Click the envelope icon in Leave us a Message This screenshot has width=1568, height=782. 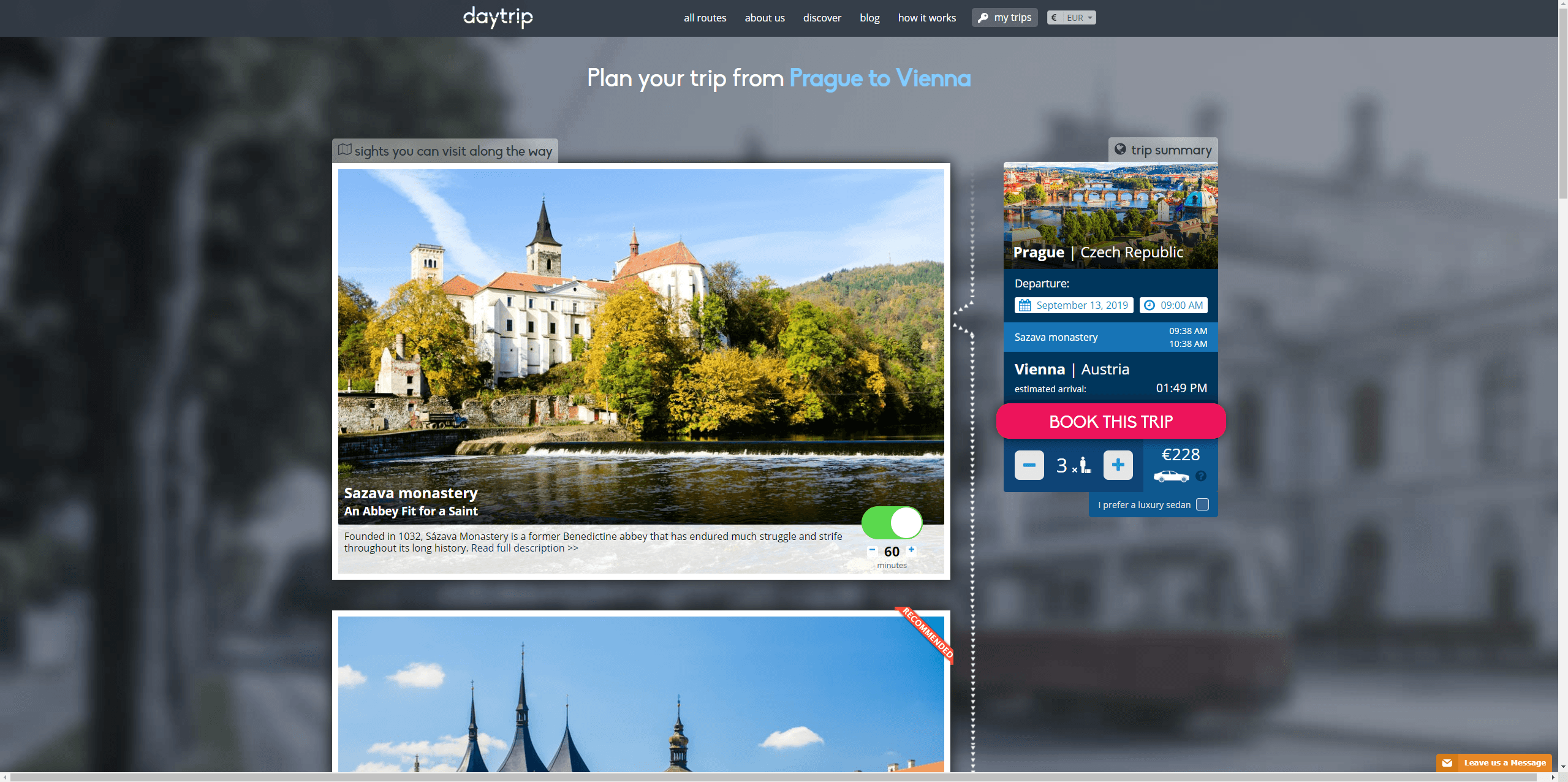(1447, 763)
